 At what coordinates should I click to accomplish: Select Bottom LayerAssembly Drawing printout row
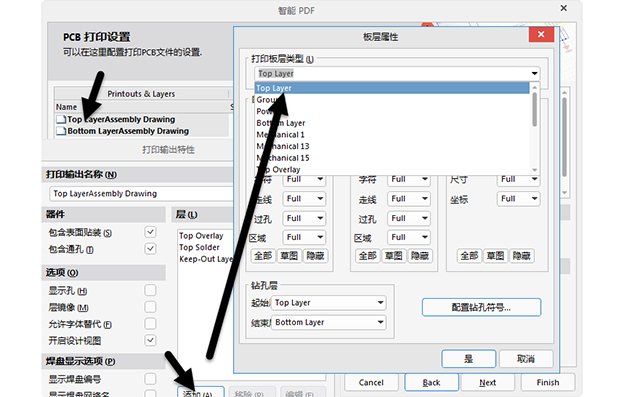coord(142,131)
